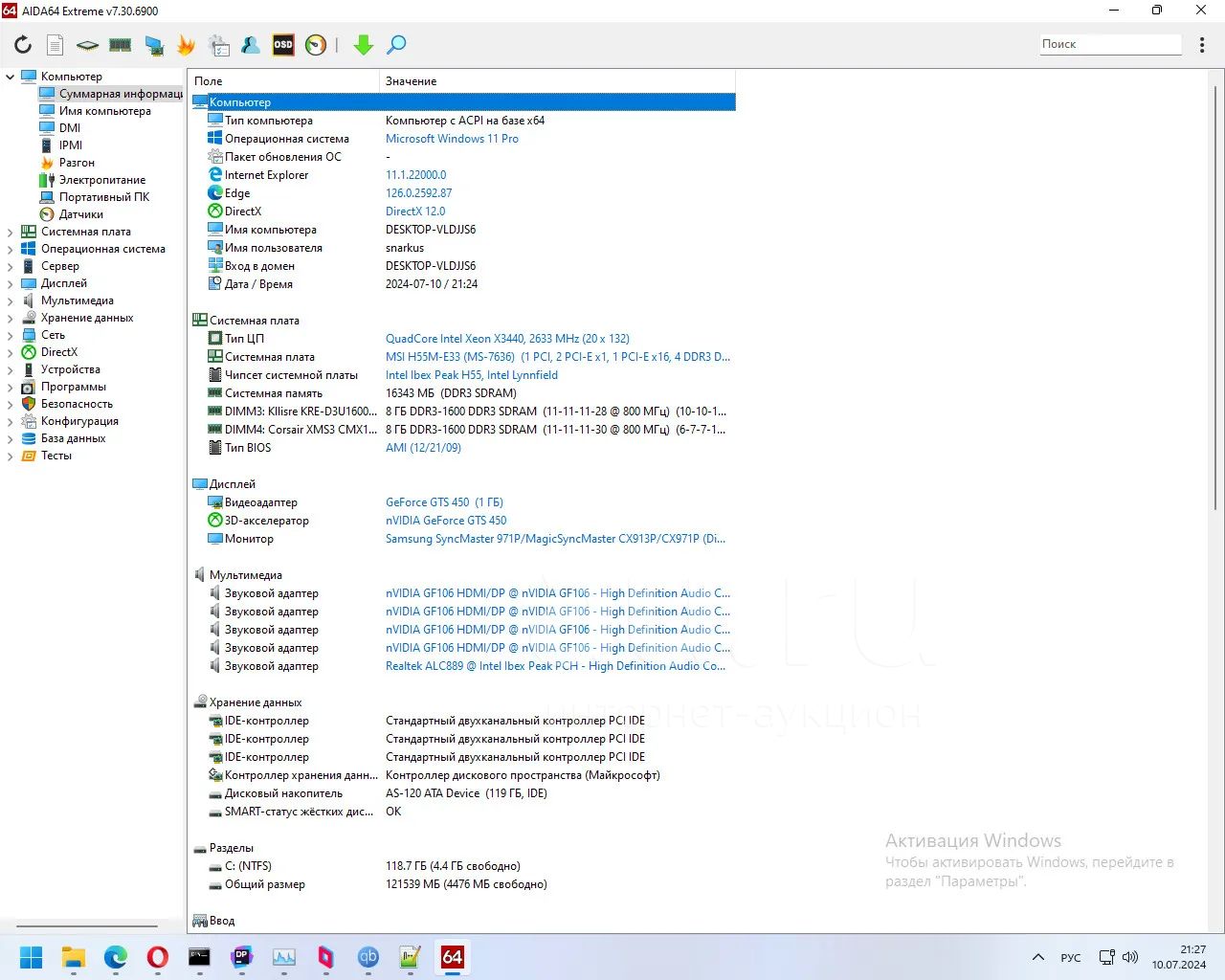The width and height of the screenshot is (1225, 980).
Task: Open DMI in the tree
Action: coord(70,128)
